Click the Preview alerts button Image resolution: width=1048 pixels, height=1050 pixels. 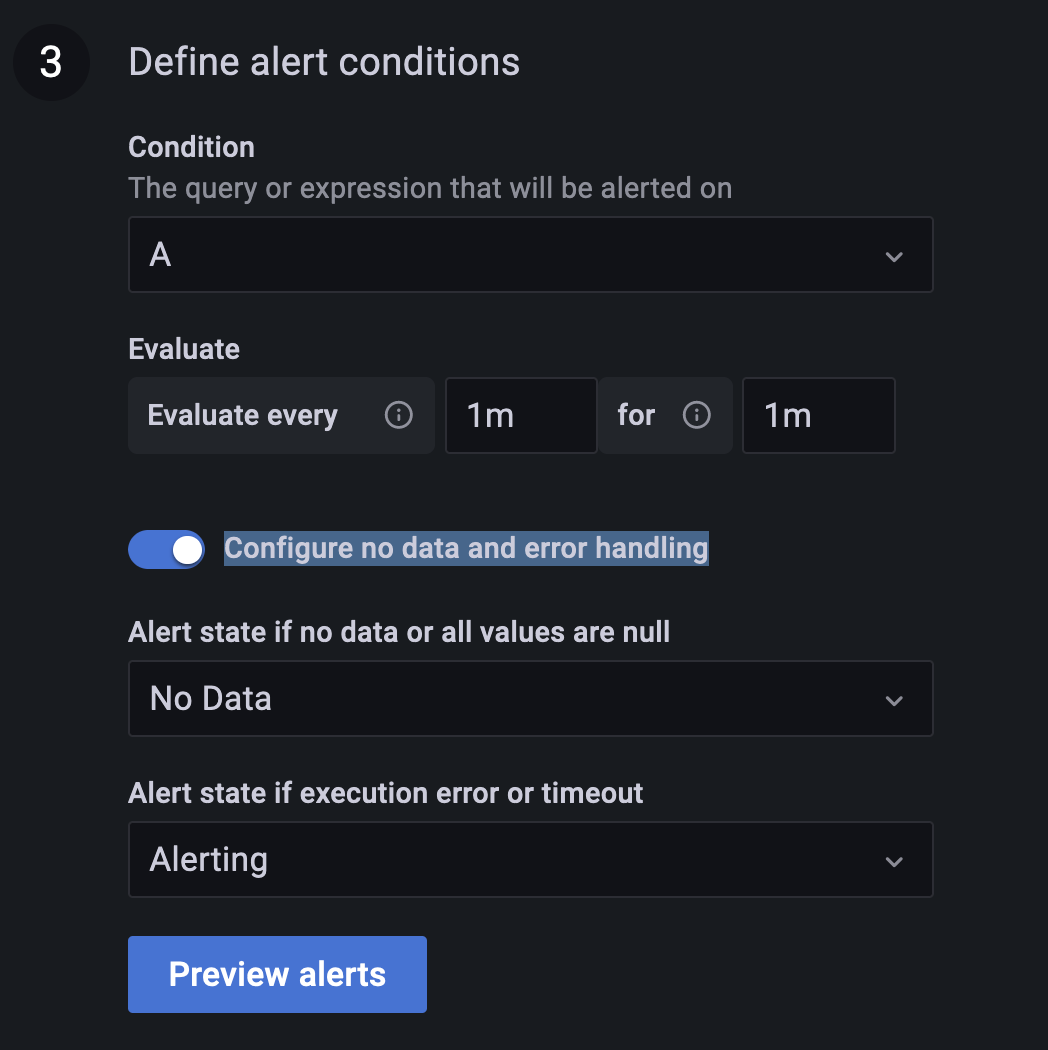(277, 973)
